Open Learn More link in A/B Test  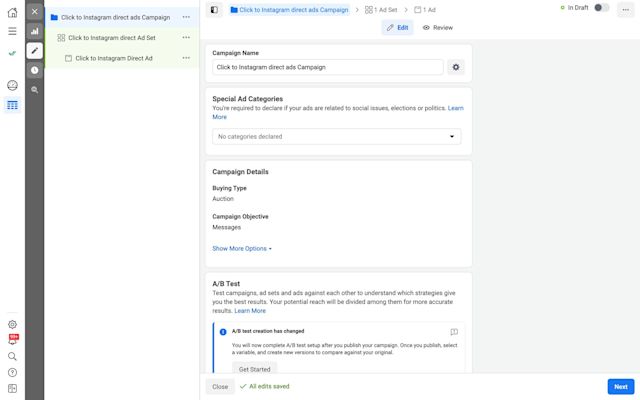250,311
